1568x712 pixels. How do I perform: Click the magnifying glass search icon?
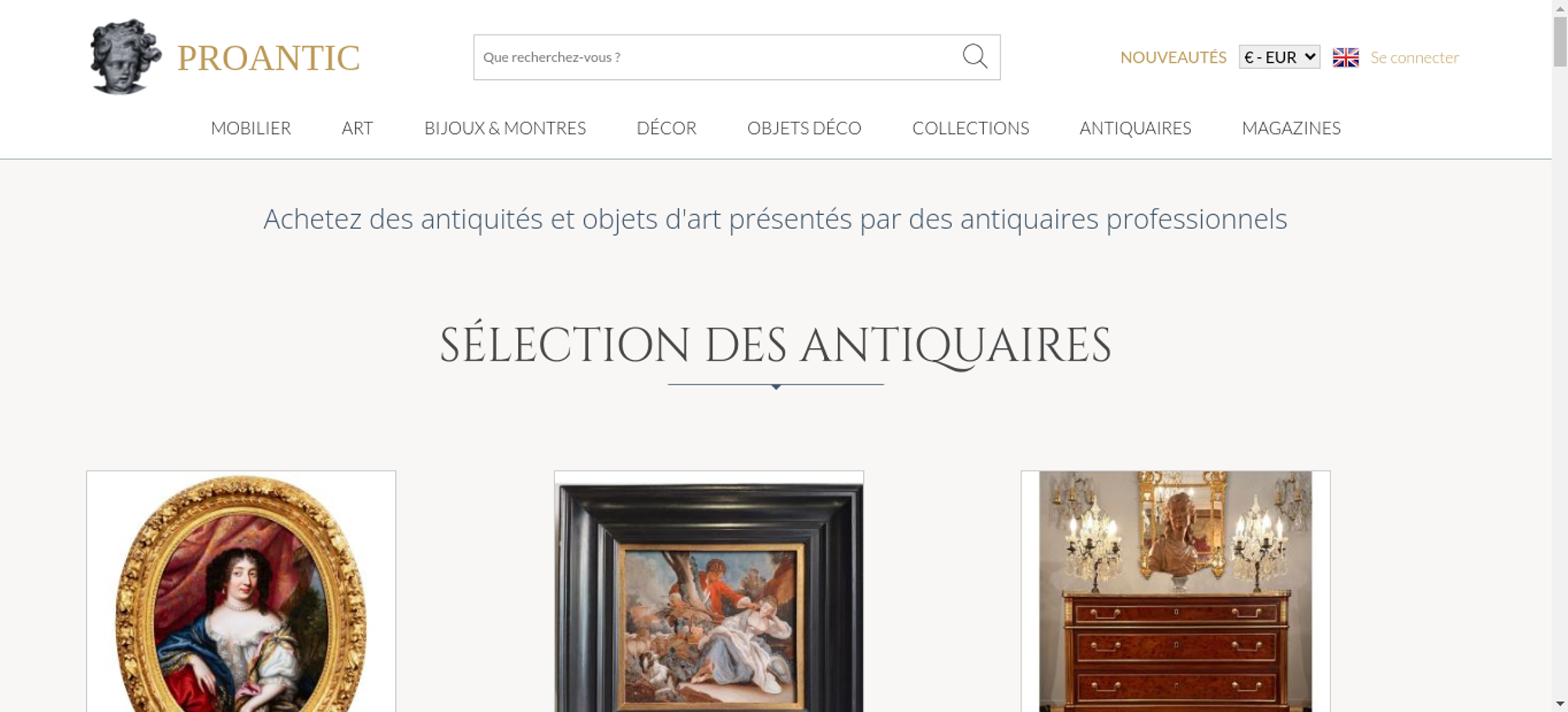(x=975, y=56)
